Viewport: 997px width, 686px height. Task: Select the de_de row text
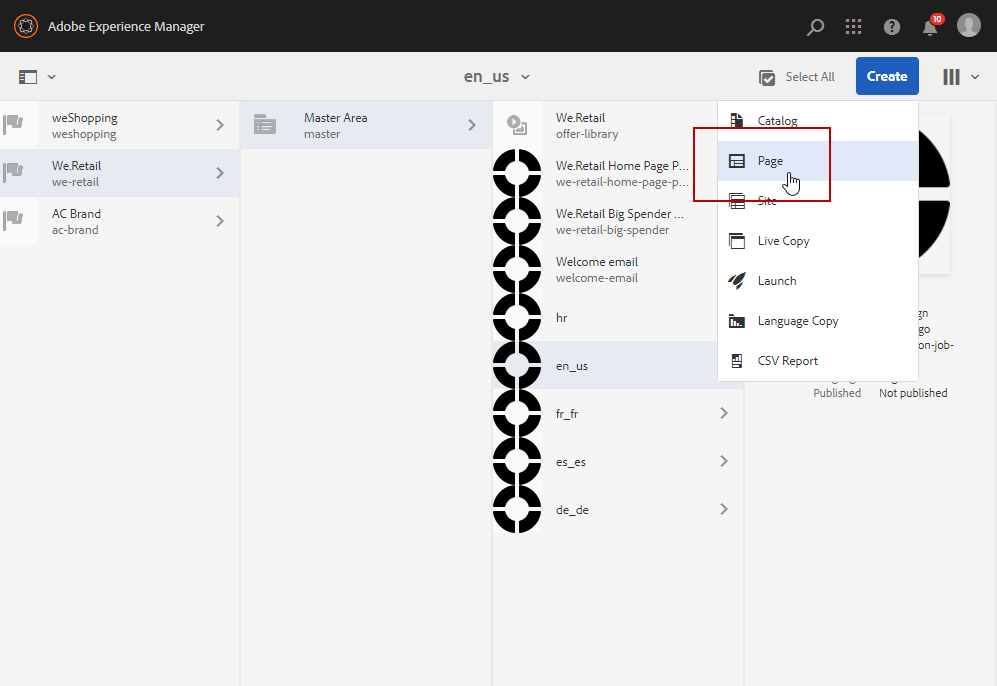coord(572,510)
